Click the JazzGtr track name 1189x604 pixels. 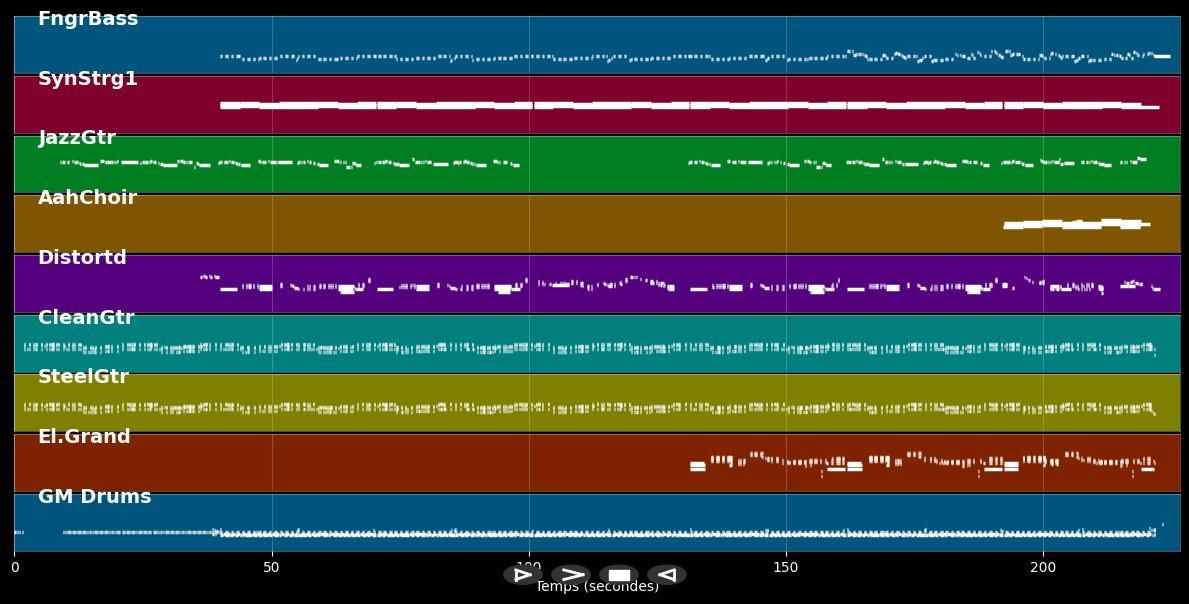point(77,138)
